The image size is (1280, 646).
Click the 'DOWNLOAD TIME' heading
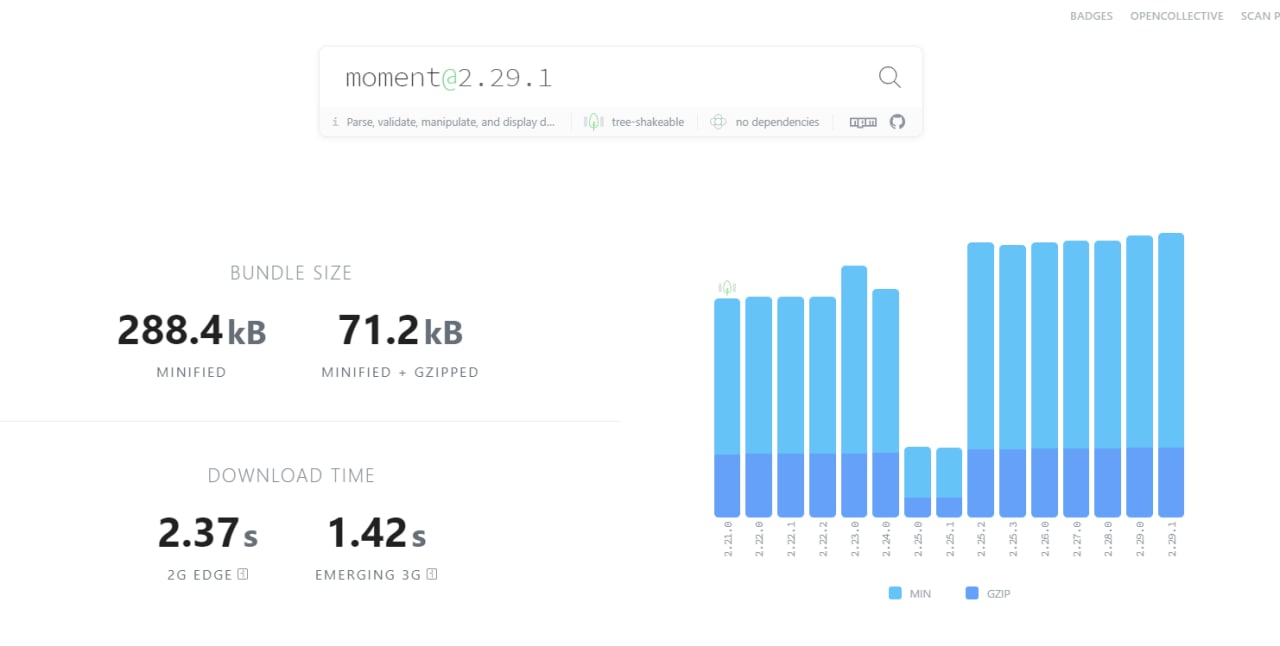pyautogui.click(x=291, y=476)
